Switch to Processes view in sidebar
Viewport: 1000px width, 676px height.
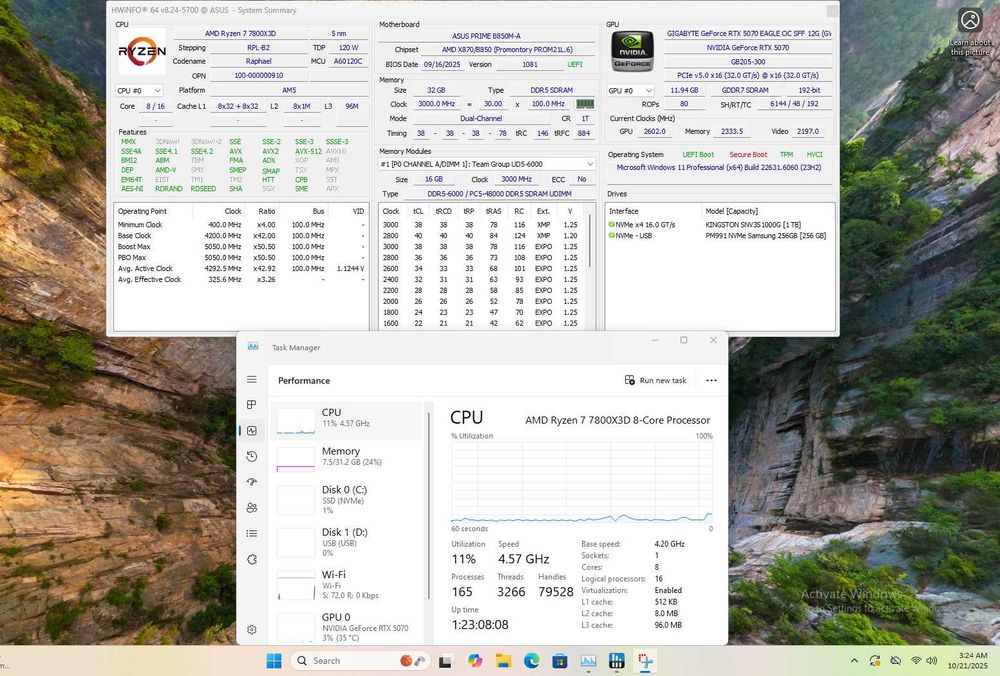[252, 405]
